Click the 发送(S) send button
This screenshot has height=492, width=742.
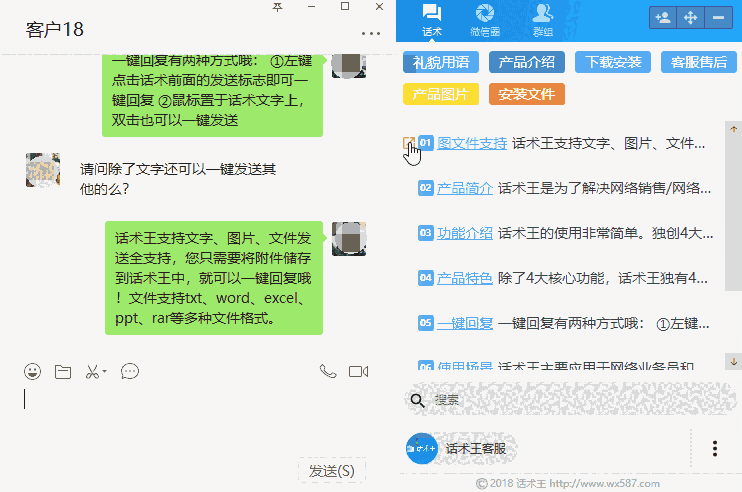click(x=332, y=471)
